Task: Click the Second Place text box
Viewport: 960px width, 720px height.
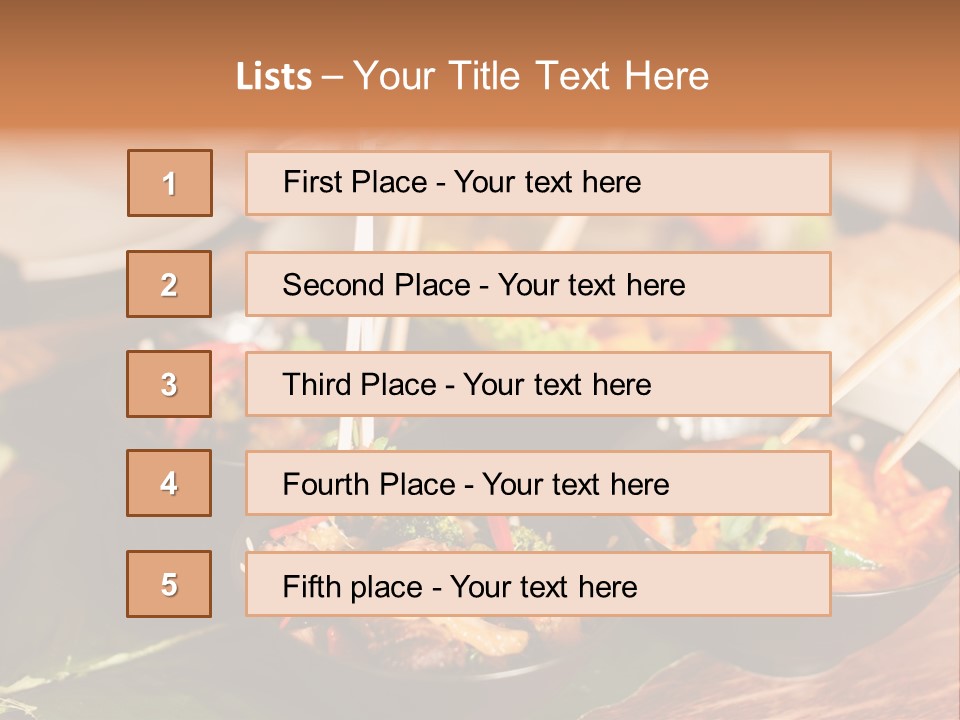Action: [x=538, y=284]
